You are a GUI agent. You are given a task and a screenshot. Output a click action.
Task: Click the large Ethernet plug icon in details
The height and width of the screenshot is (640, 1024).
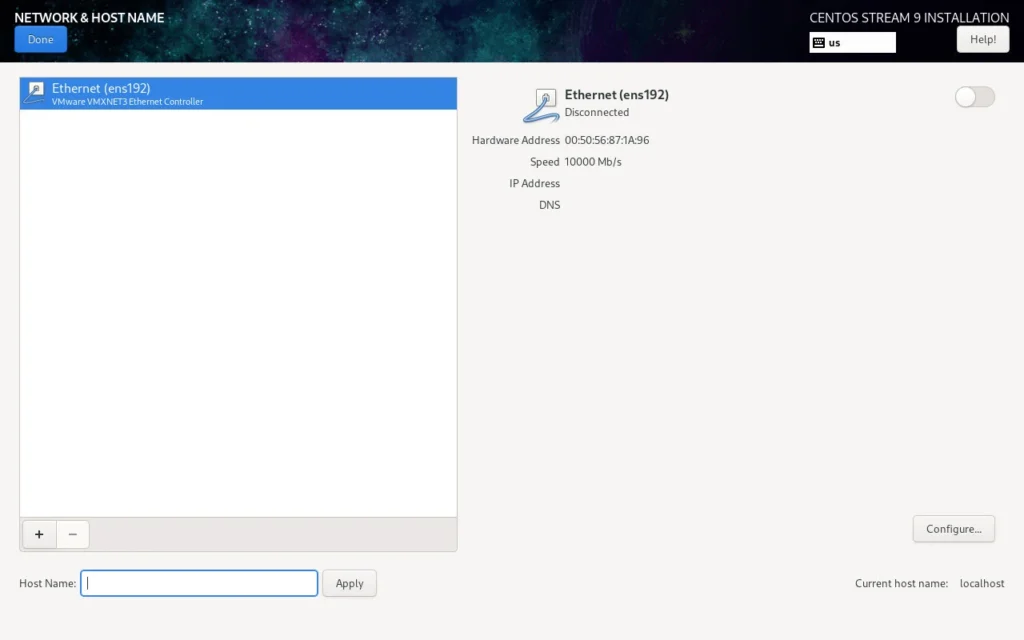coord(541,103)
